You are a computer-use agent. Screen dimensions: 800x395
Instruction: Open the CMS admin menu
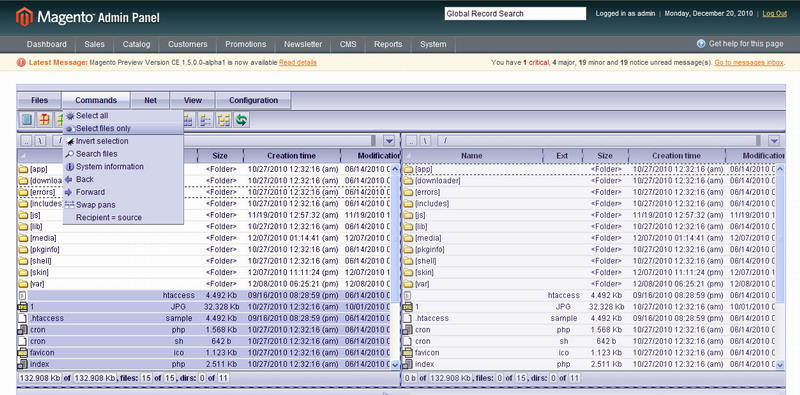348,44
